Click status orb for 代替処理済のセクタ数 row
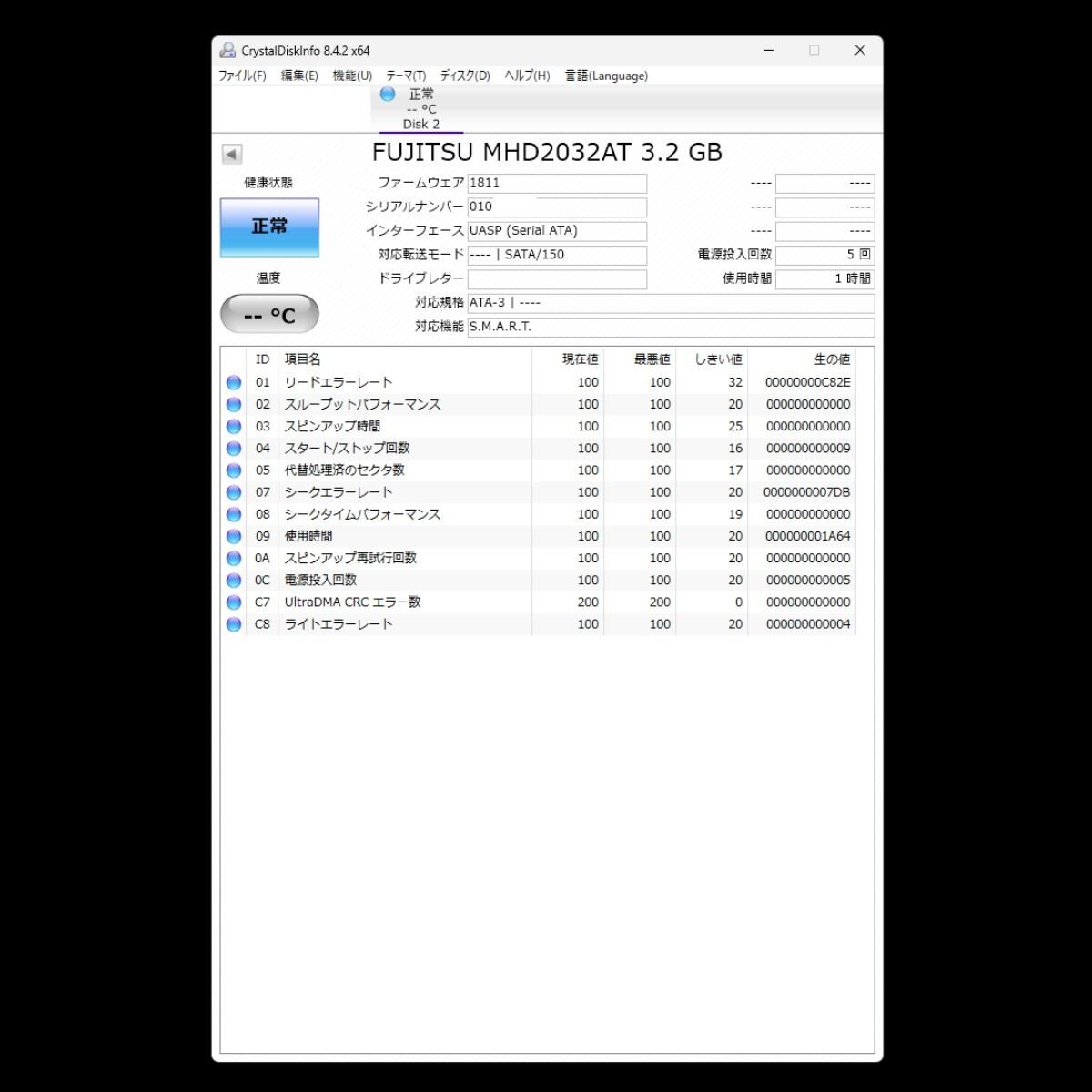The image size is (1092, 1092). pos(234,470)
